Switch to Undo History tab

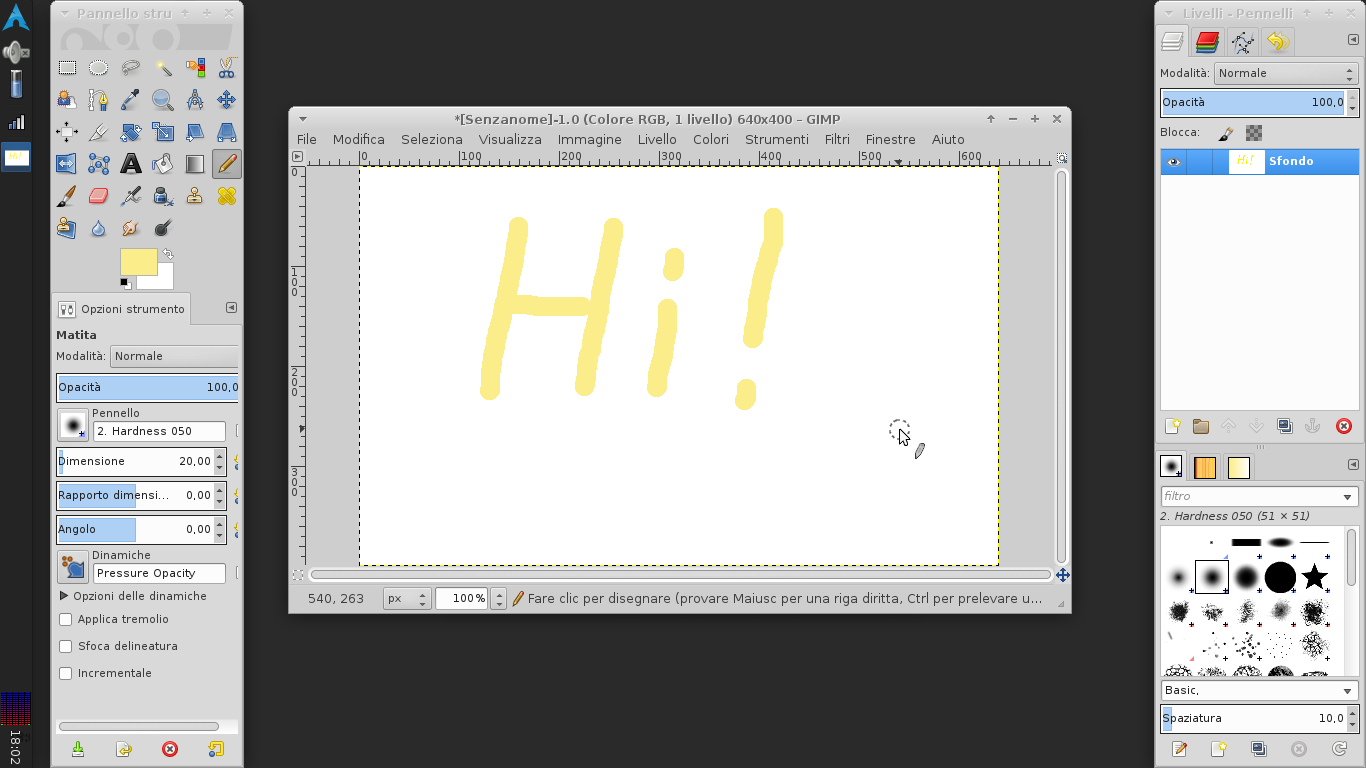(x=1277, y=42)
